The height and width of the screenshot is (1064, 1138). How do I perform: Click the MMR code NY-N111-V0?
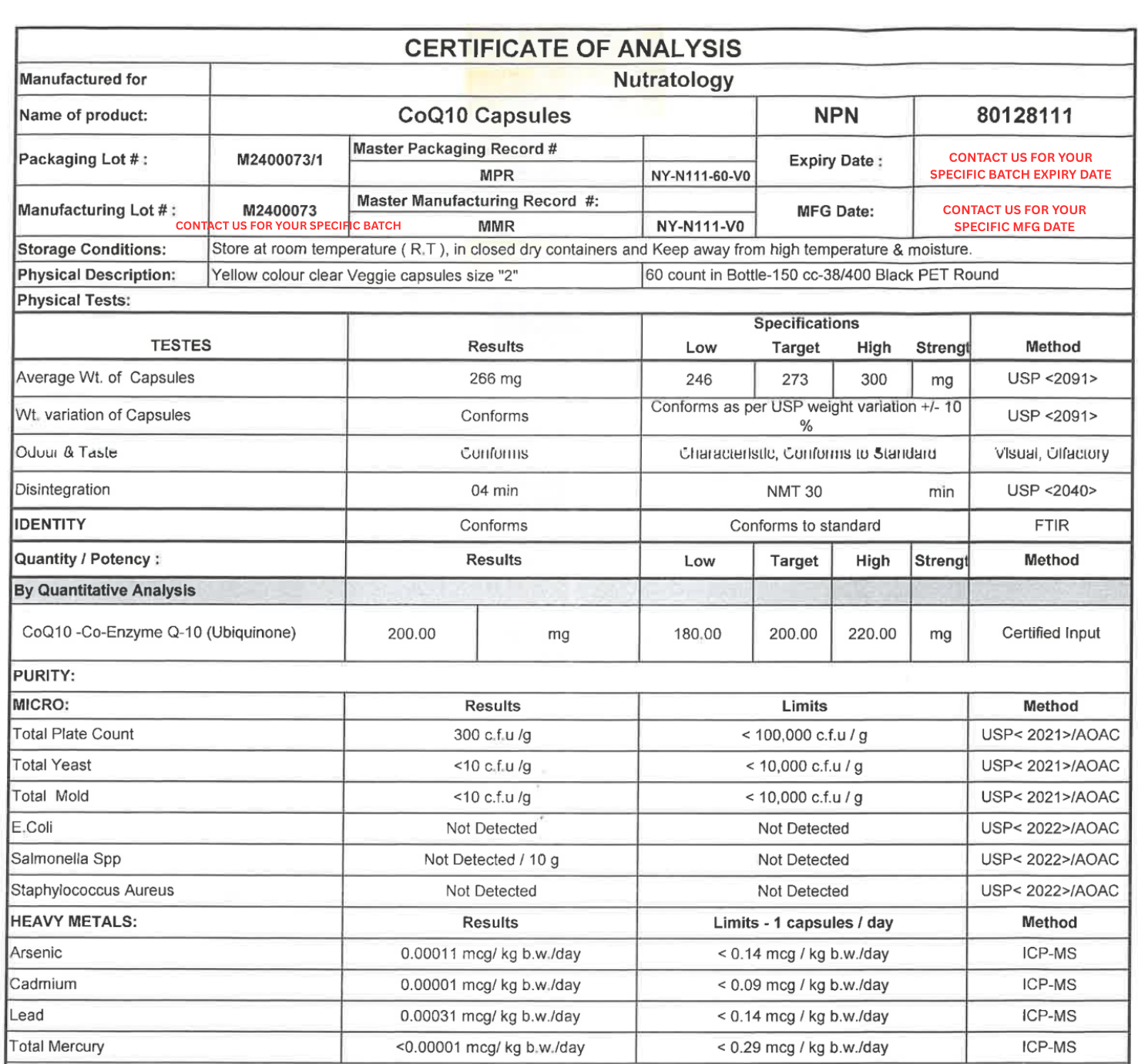pos(700,227)
